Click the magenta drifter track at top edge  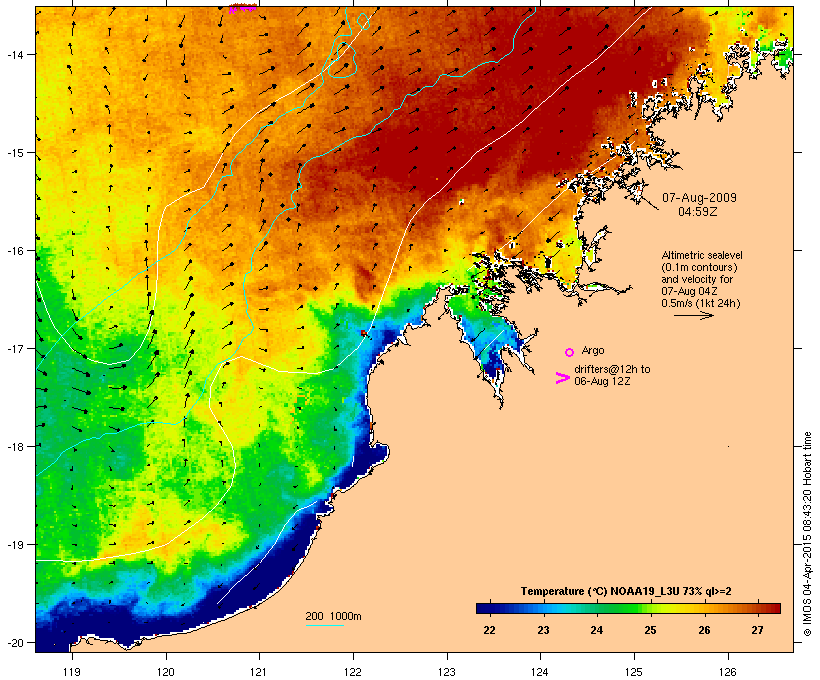click(x=244, y=7)
